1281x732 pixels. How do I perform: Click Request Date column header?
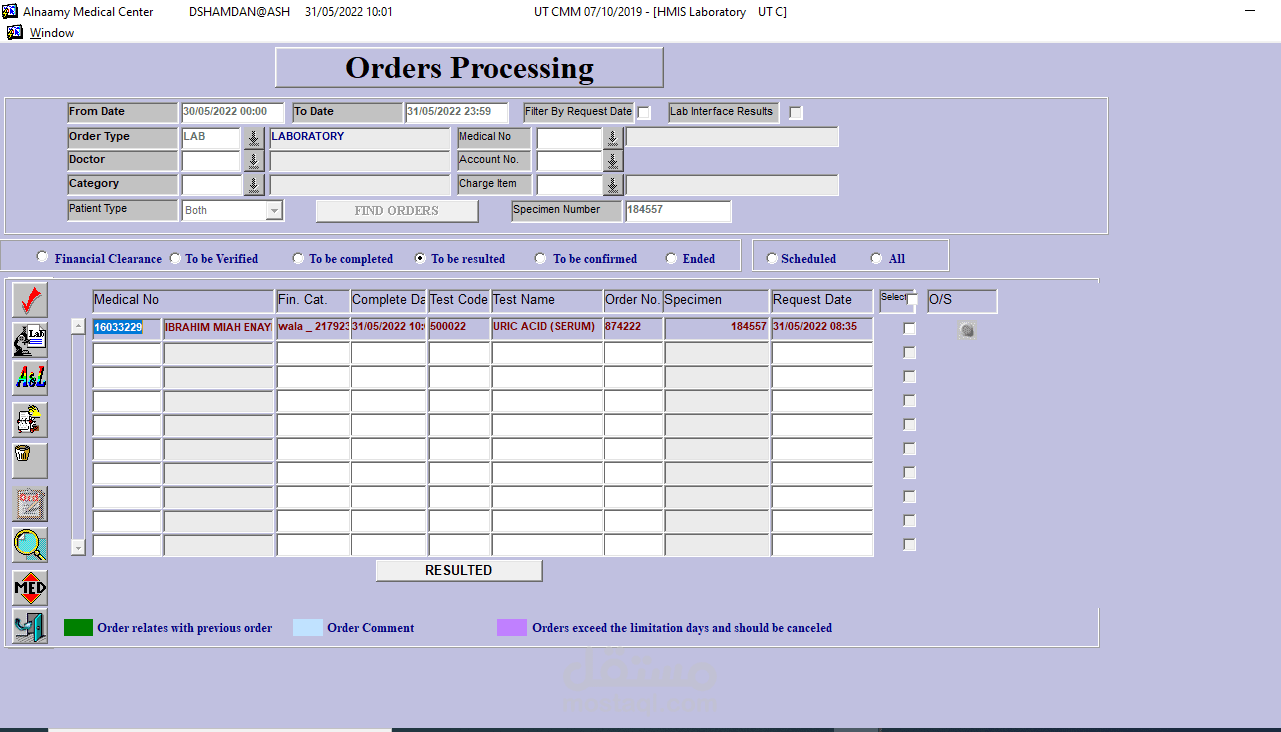tap(822, 300)
